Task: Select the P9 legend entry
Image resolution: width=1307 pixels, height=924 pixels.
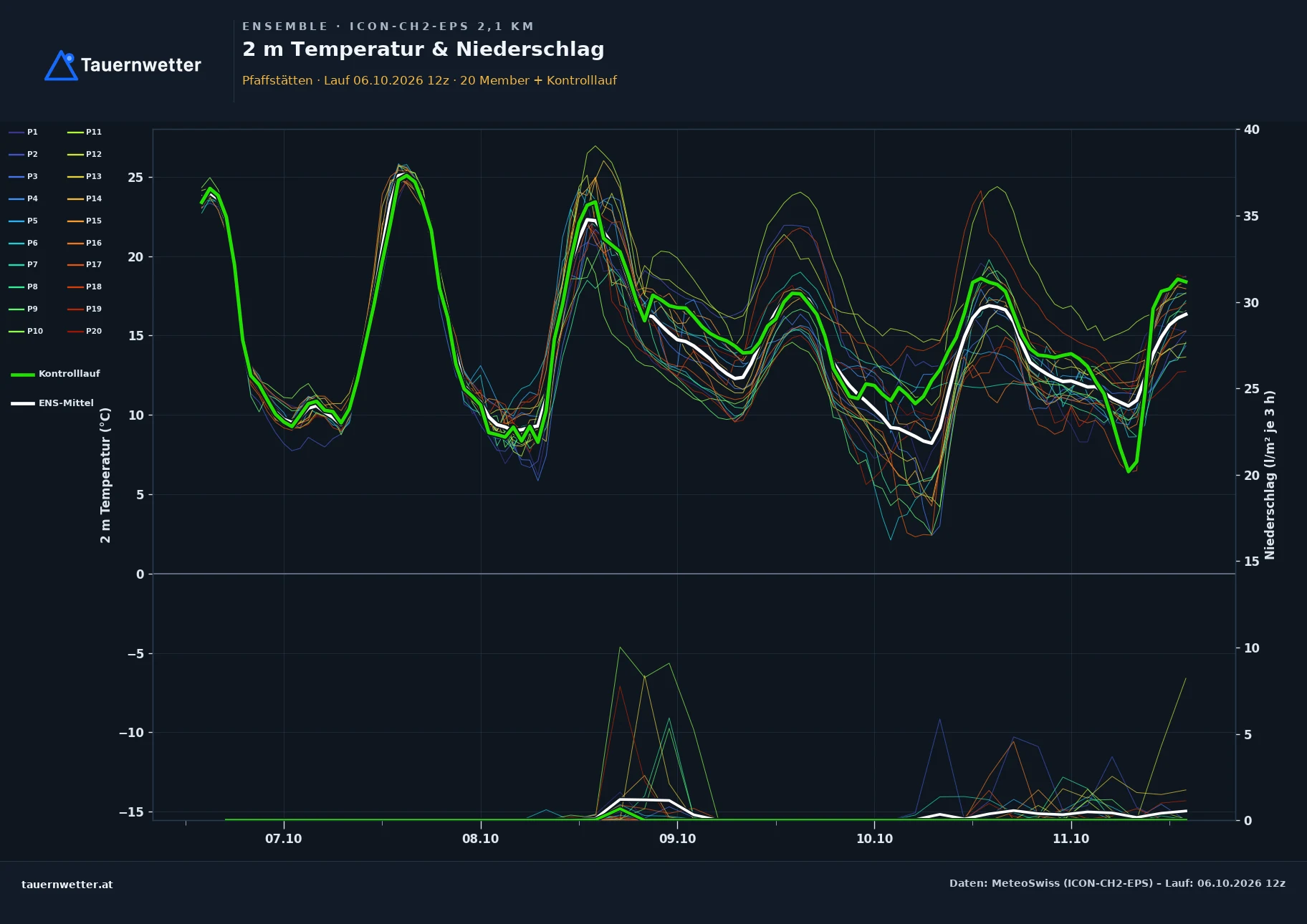Action: pos(24,309)
